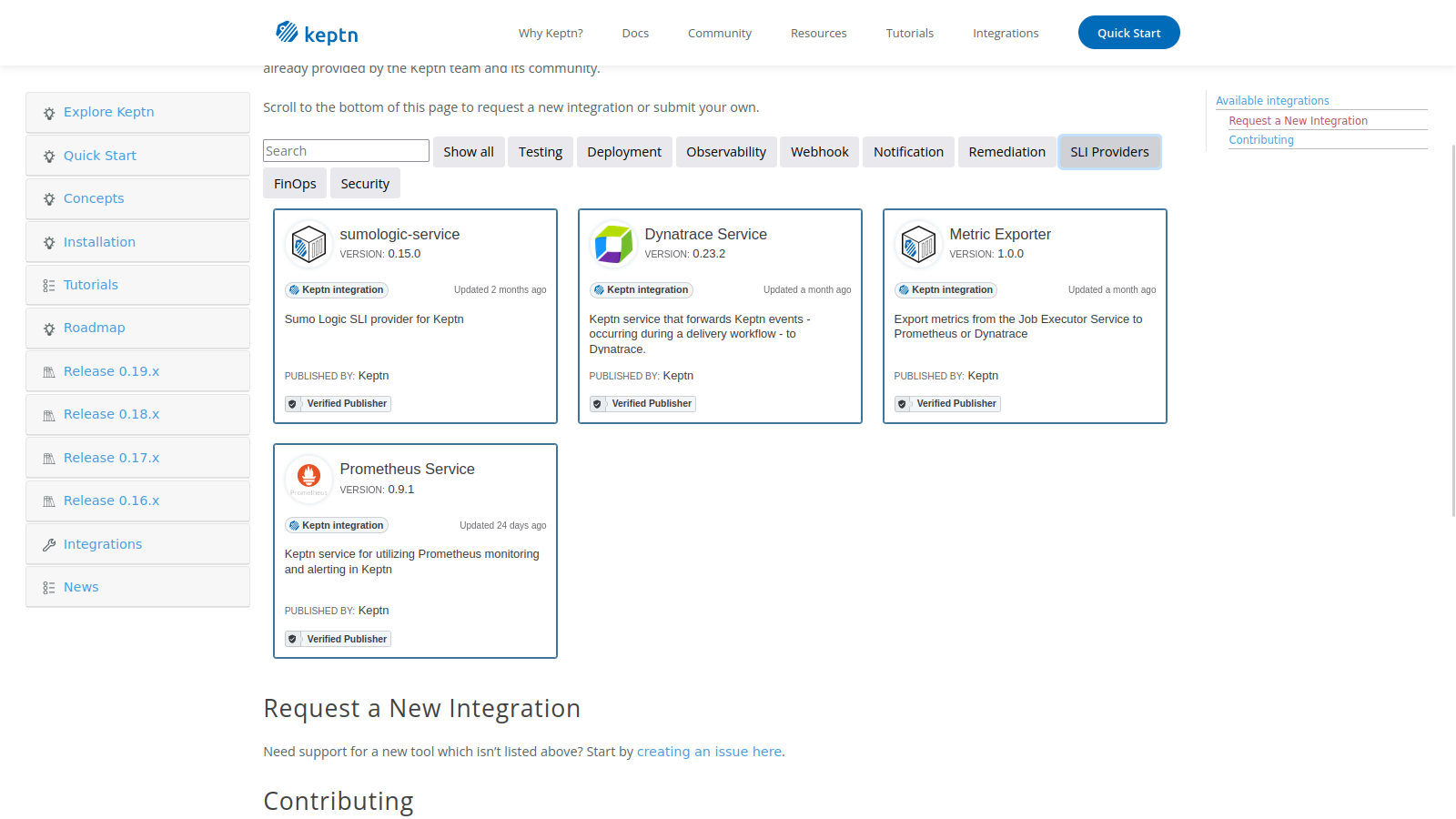Viewport: 1456px width, 819px height.
Task: Filter integrations by Observability
Action: coord(726,152)
